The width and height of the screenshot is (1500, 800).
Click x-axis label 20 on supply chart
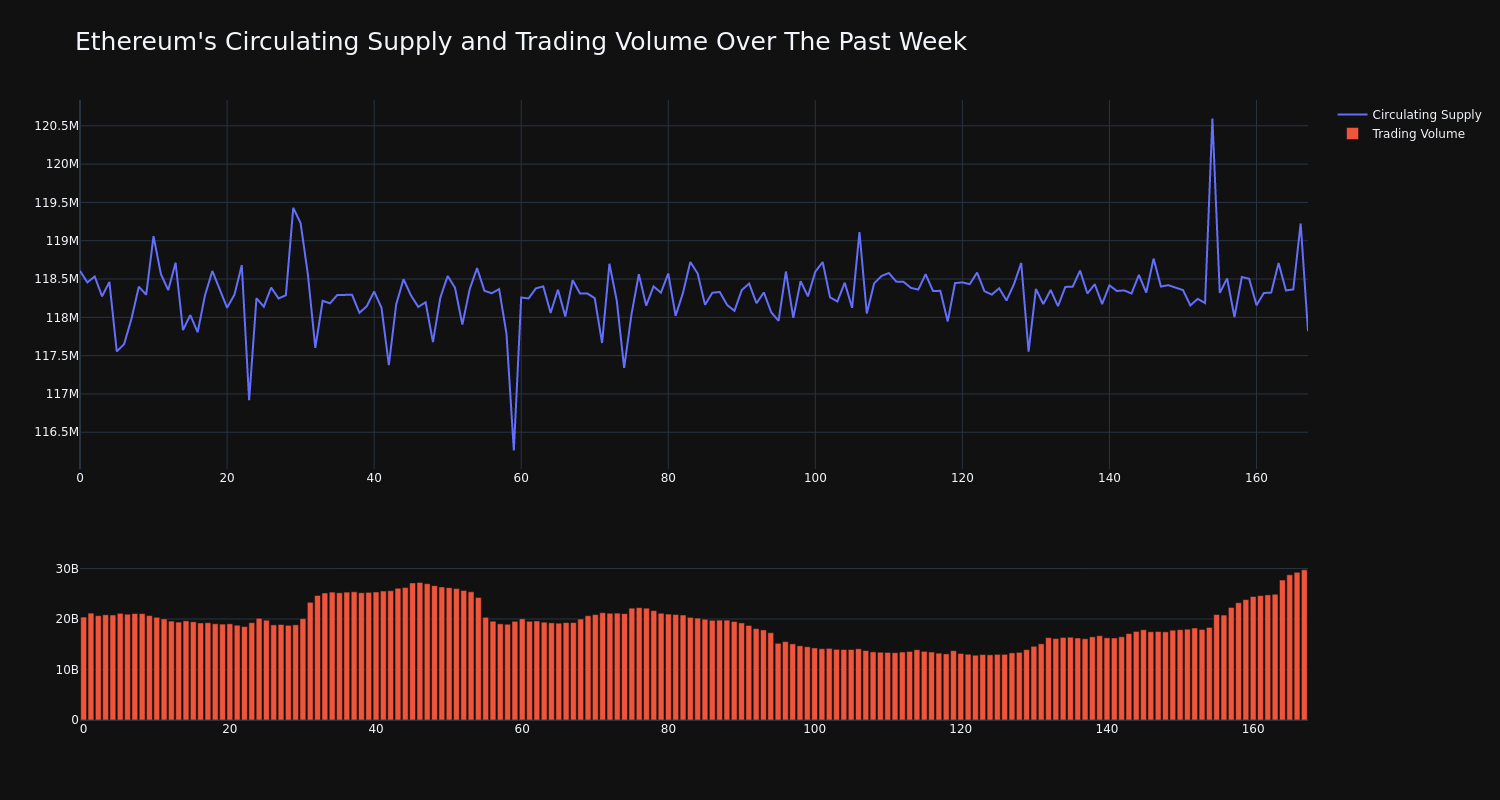pos(227,478)
